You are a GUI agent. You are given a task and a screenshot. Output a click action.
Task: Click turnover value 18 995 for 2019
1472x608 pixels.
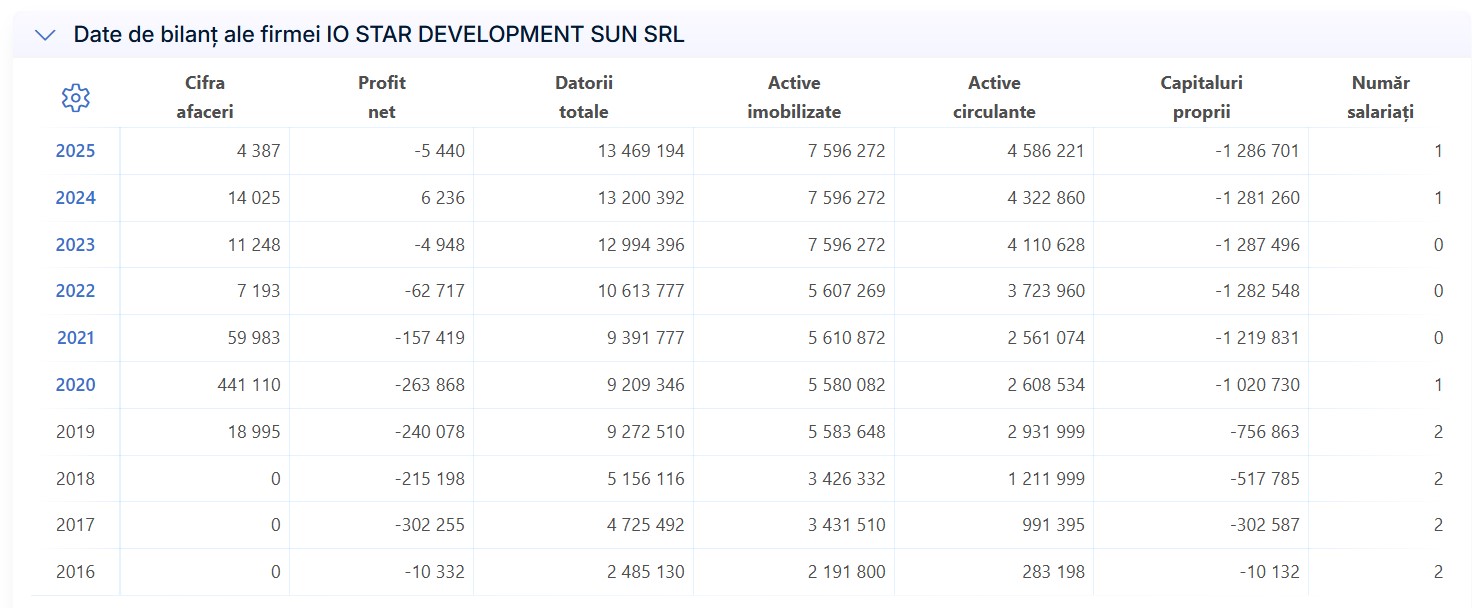coord(254,432)
